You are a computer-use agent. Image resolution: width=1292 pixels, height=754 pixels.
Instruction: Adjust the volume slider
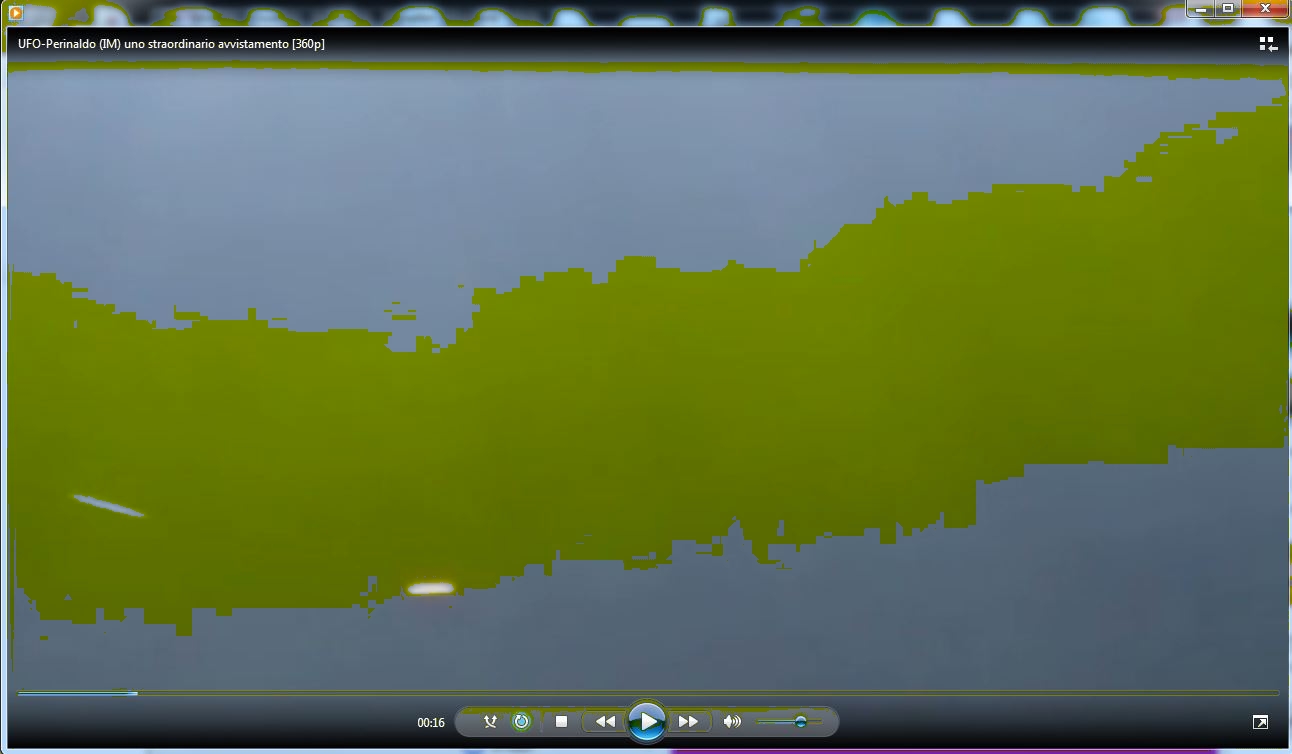click(790, 721)
